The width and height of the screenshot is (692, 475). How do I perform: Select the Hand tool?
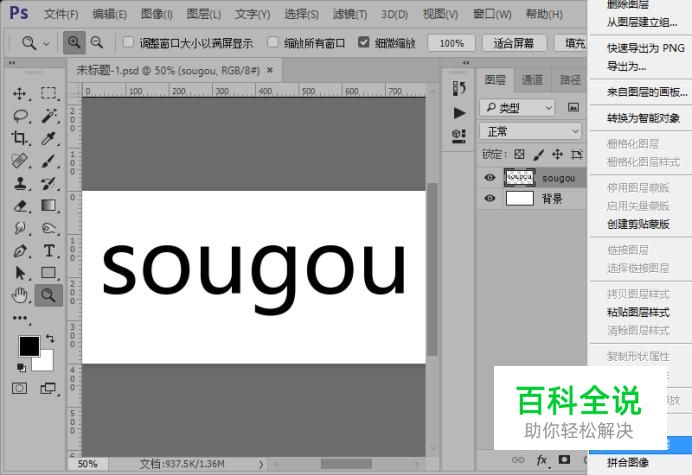(x=20, y=295)
